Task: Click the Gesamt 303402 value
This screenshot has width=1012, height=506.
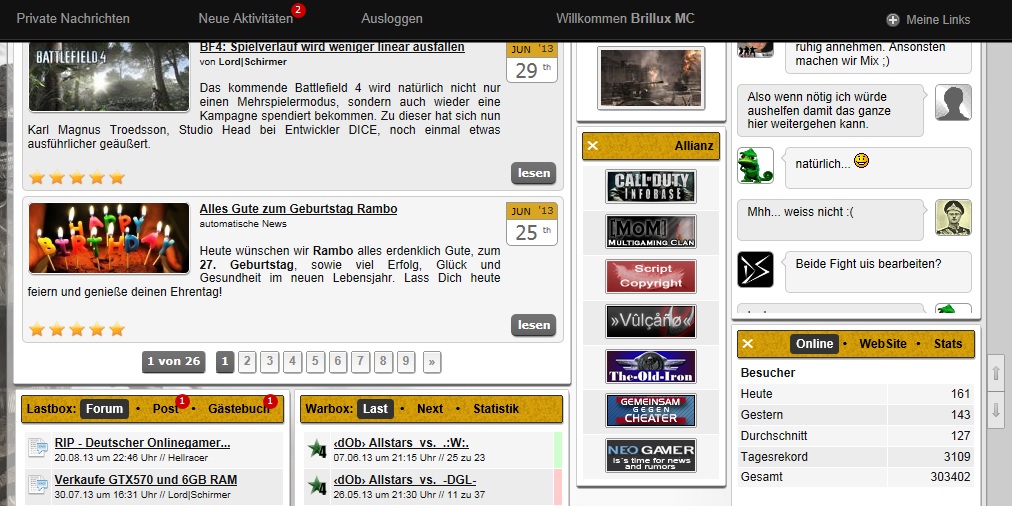Action: coord(951,477)
